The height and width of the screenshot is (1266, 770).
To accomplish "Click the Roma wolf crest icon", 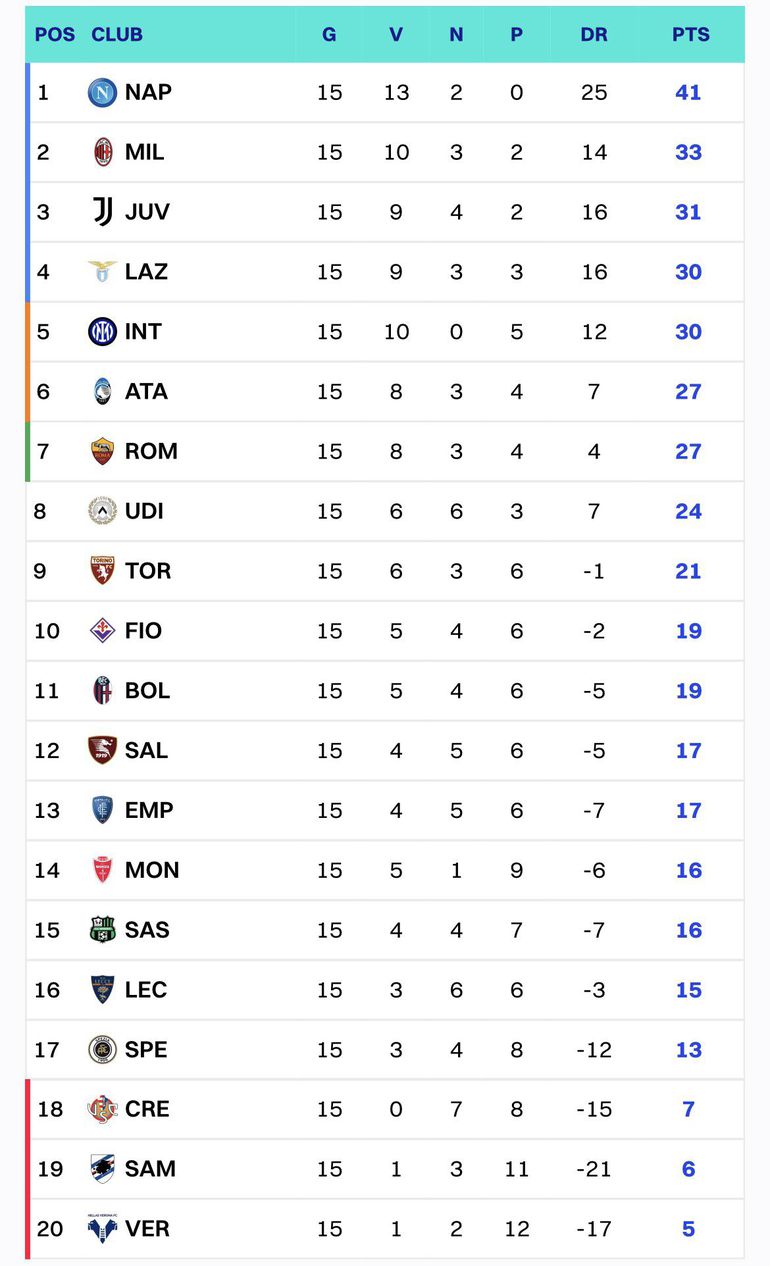I will (x=102, y=451).
